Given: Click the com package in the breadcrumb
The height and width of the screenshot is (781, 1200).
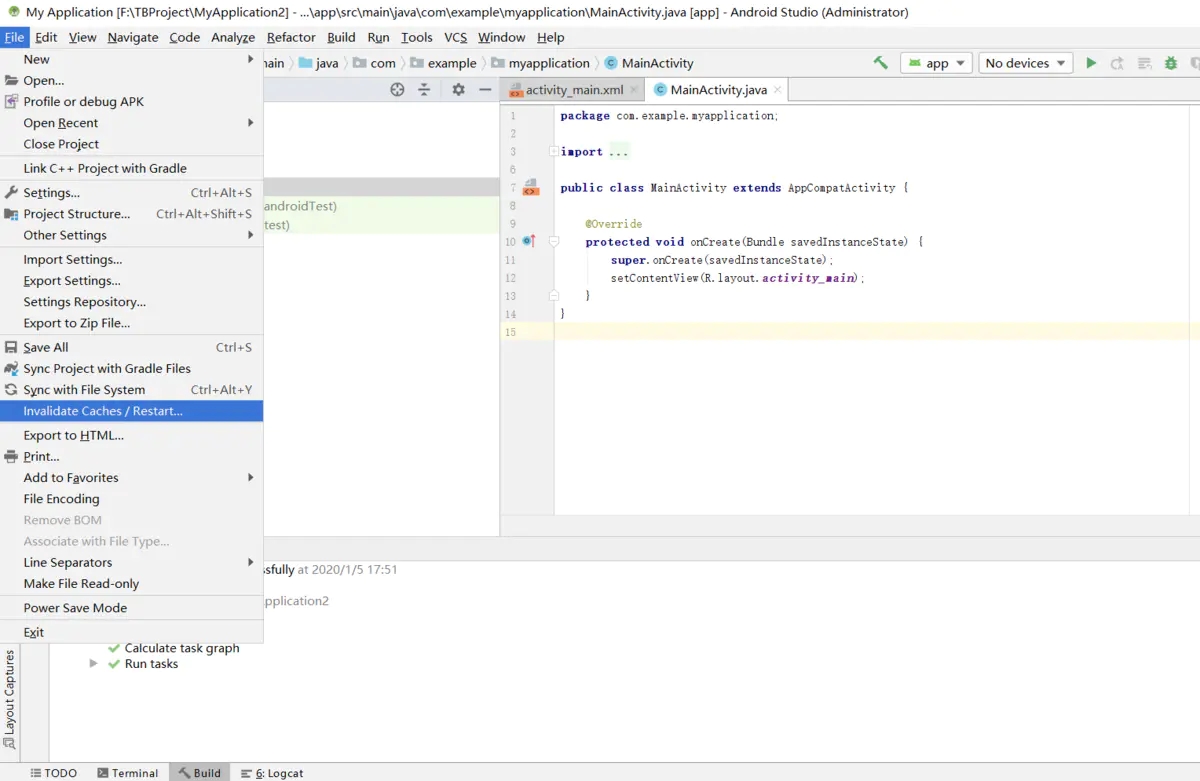Looking at the screenshot, I should [x=374, y=63].
